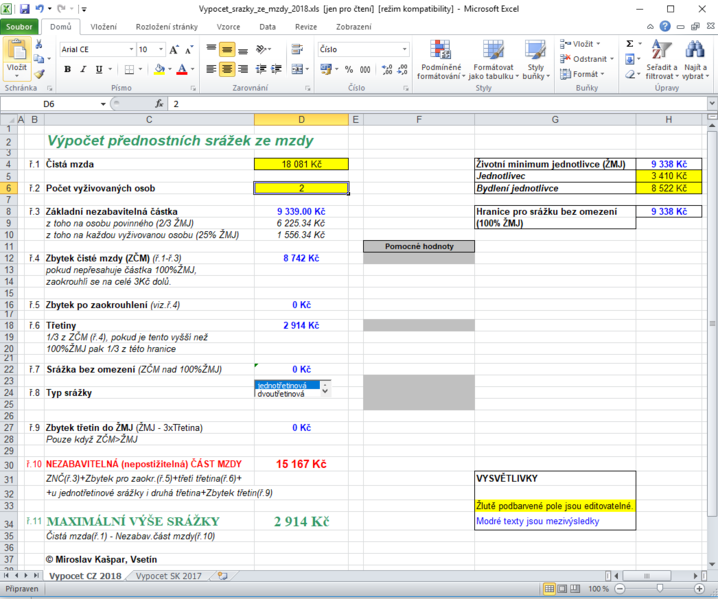Click the fill color bucket icon
This screenshot has width=718, height=599.
click(159, 69)
